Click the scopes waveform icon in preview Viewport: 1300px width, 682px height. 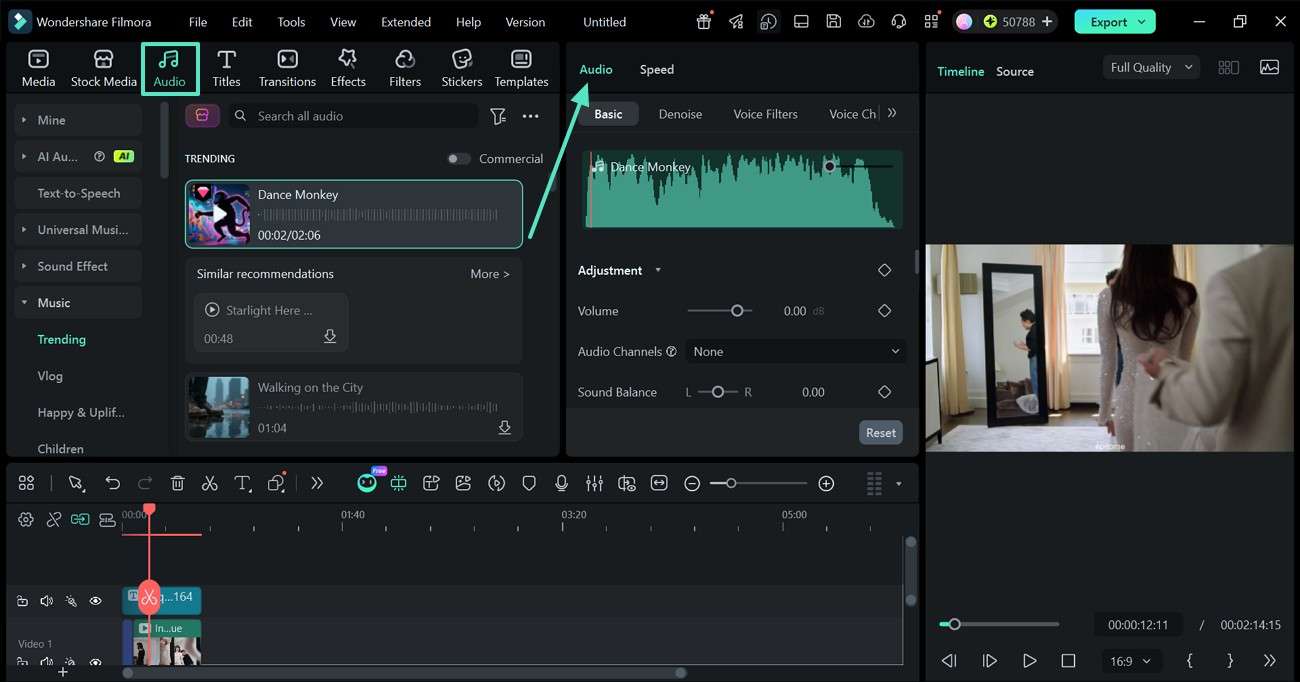click(x=1269, y=67)
